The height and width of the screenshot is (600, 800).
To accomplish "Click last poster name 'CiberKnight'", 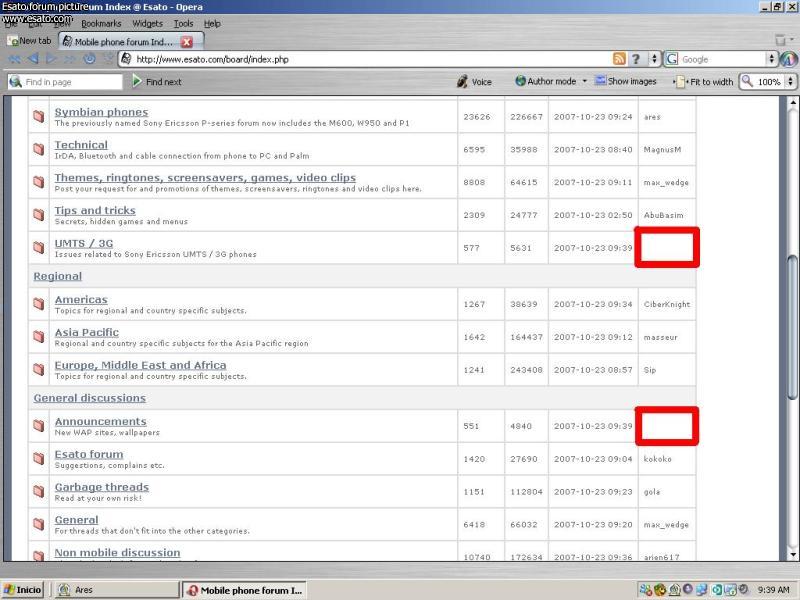I will (667, 305).
